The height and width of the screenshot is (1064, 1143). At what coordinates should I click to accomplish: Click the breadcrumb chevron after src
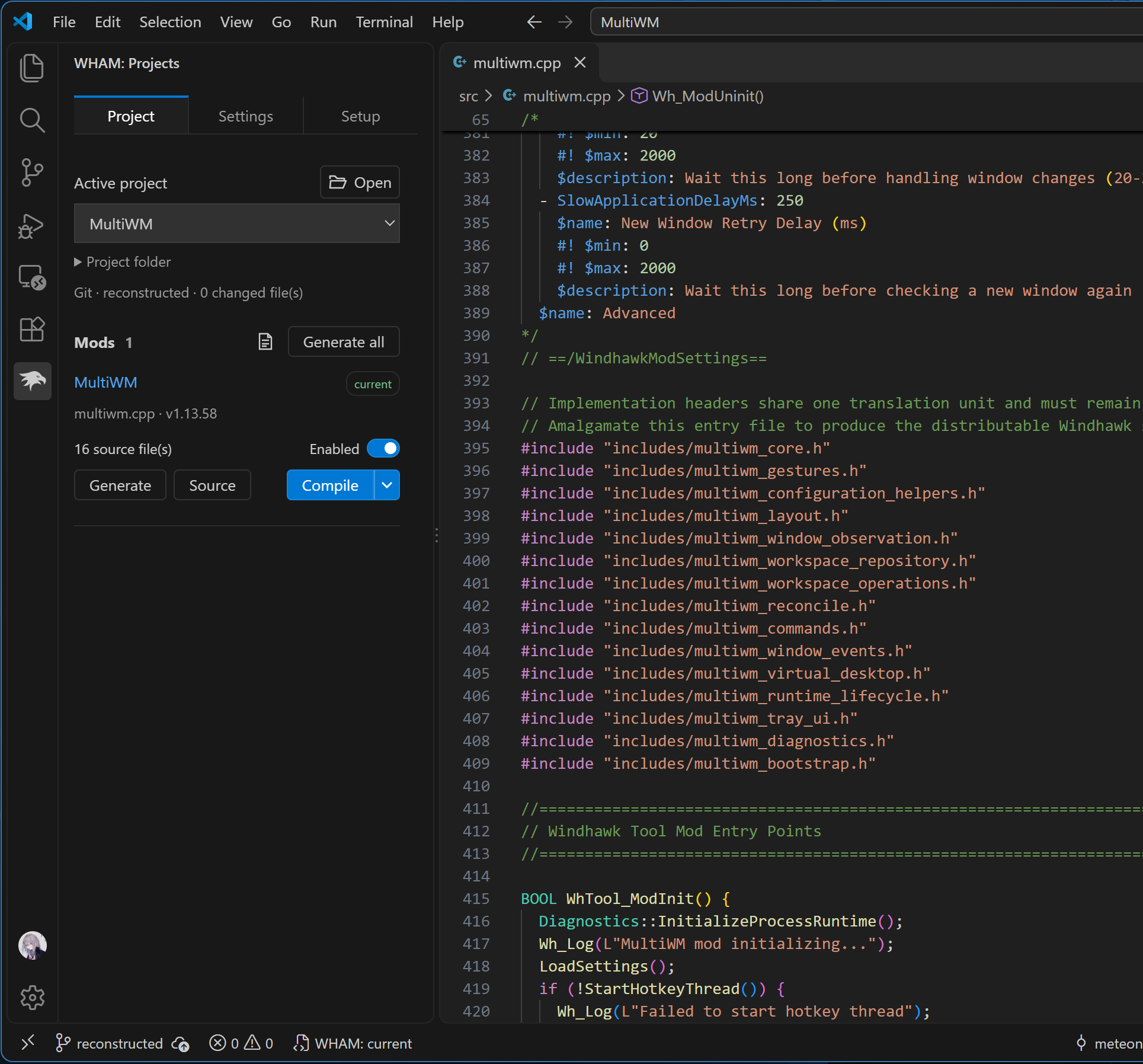(x=489, y=95)
